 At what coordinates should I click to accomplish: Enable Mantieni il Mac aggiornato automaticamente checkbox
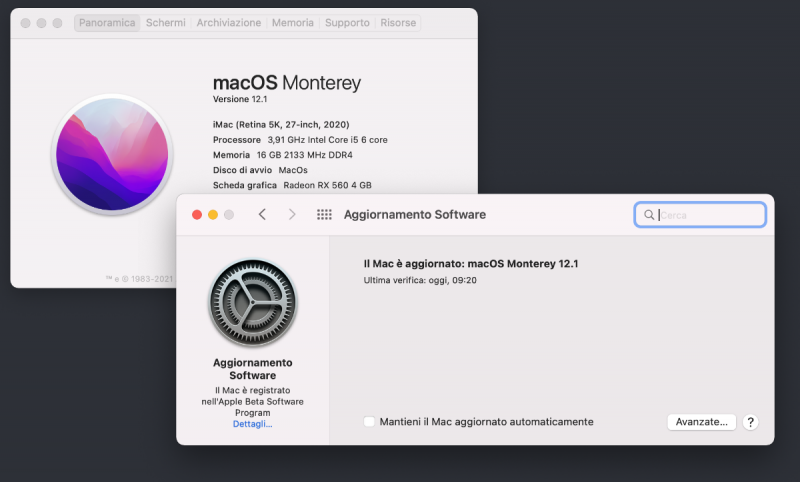click(369, 422)
